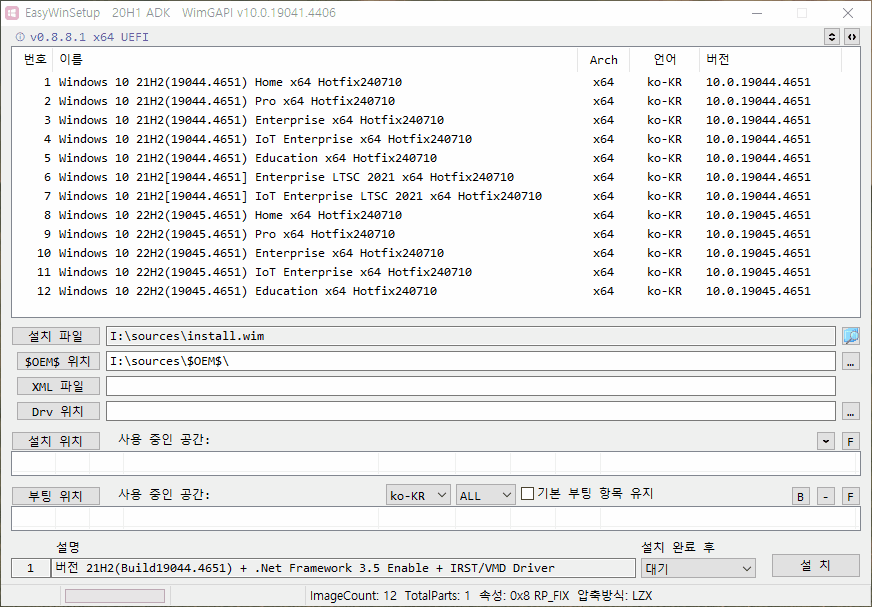Open the install location dropdown arrow button
This screenshot has width=872, height=607.
coord(826,441)
